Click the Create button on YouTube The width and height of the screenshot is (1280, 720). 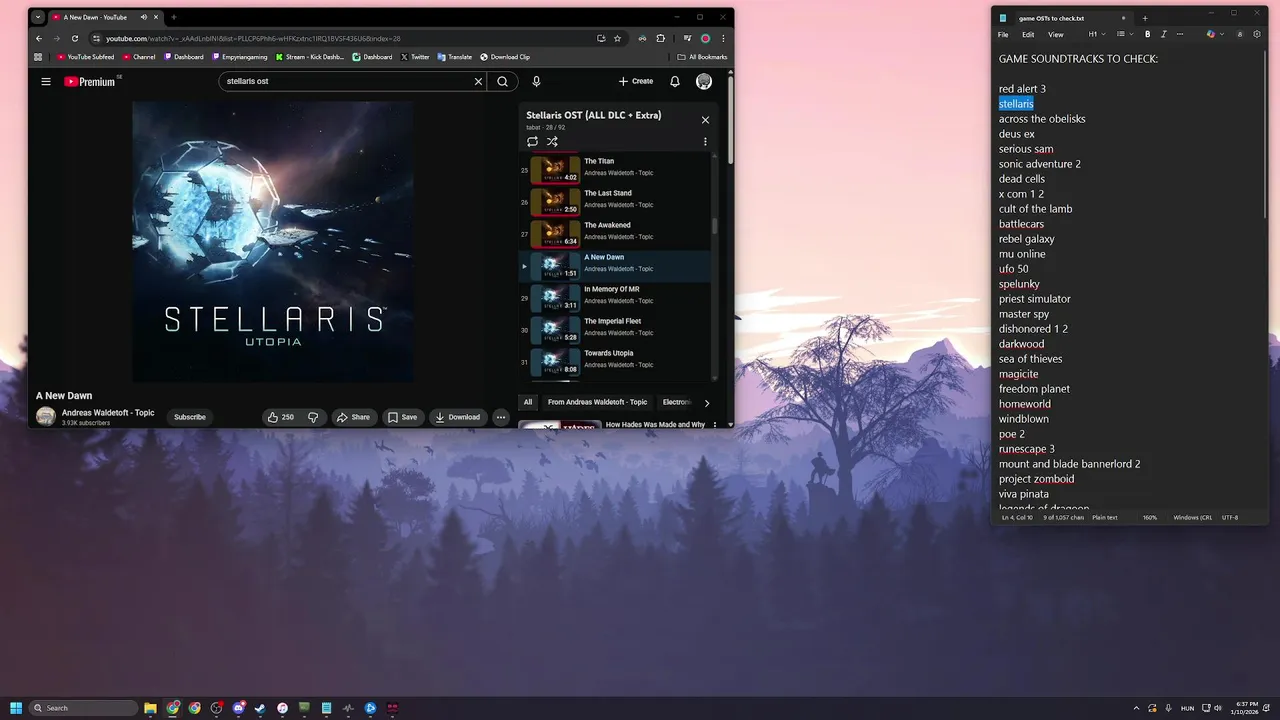tap(636, 81)
